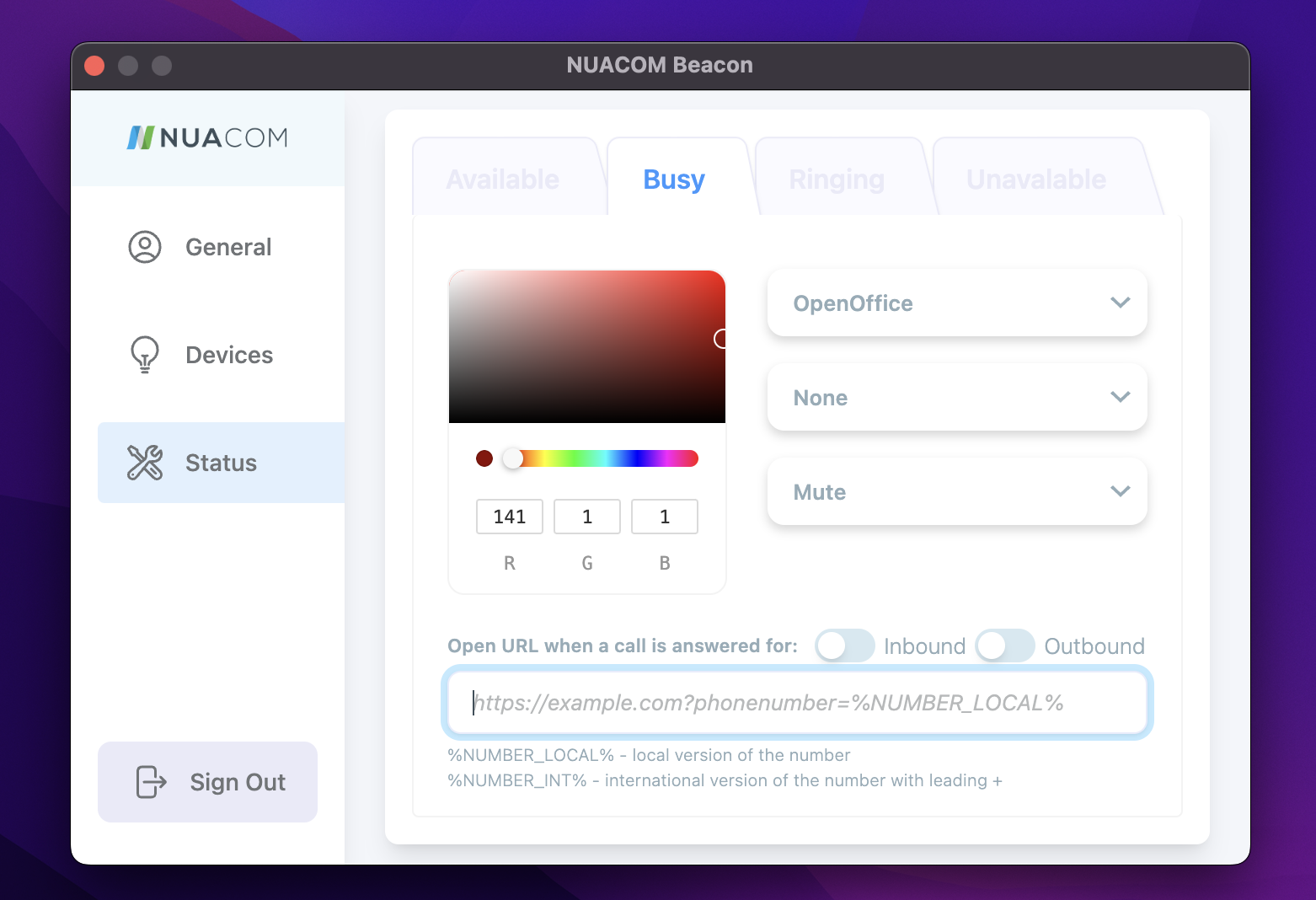The width and height of the screenshot is (1316, 900).
Task: Click the chevron on OpenOffice selector
Action: point(1120,303)
